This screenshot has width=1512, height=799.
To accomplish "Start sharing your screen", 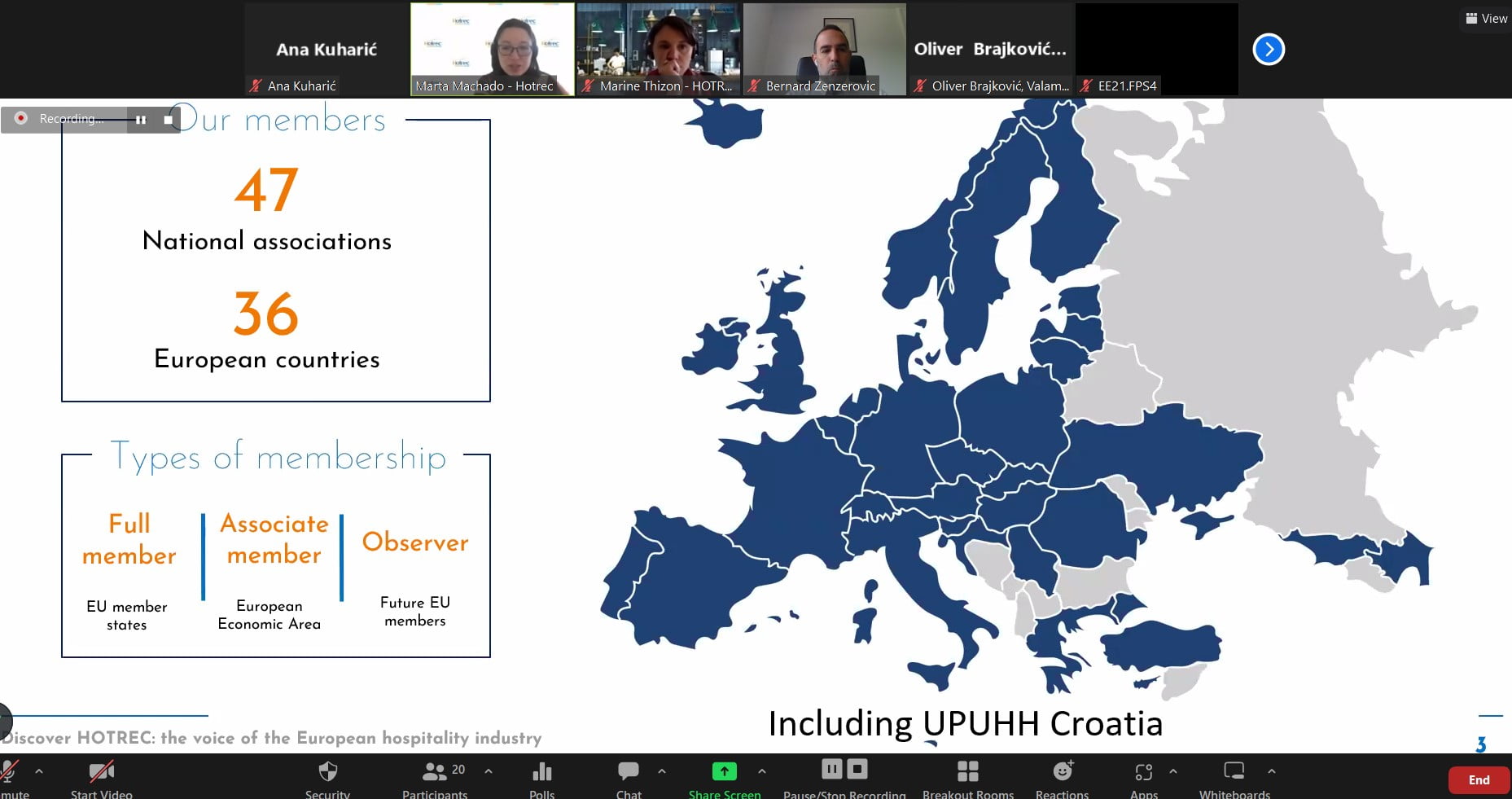I will pos(723,770).
